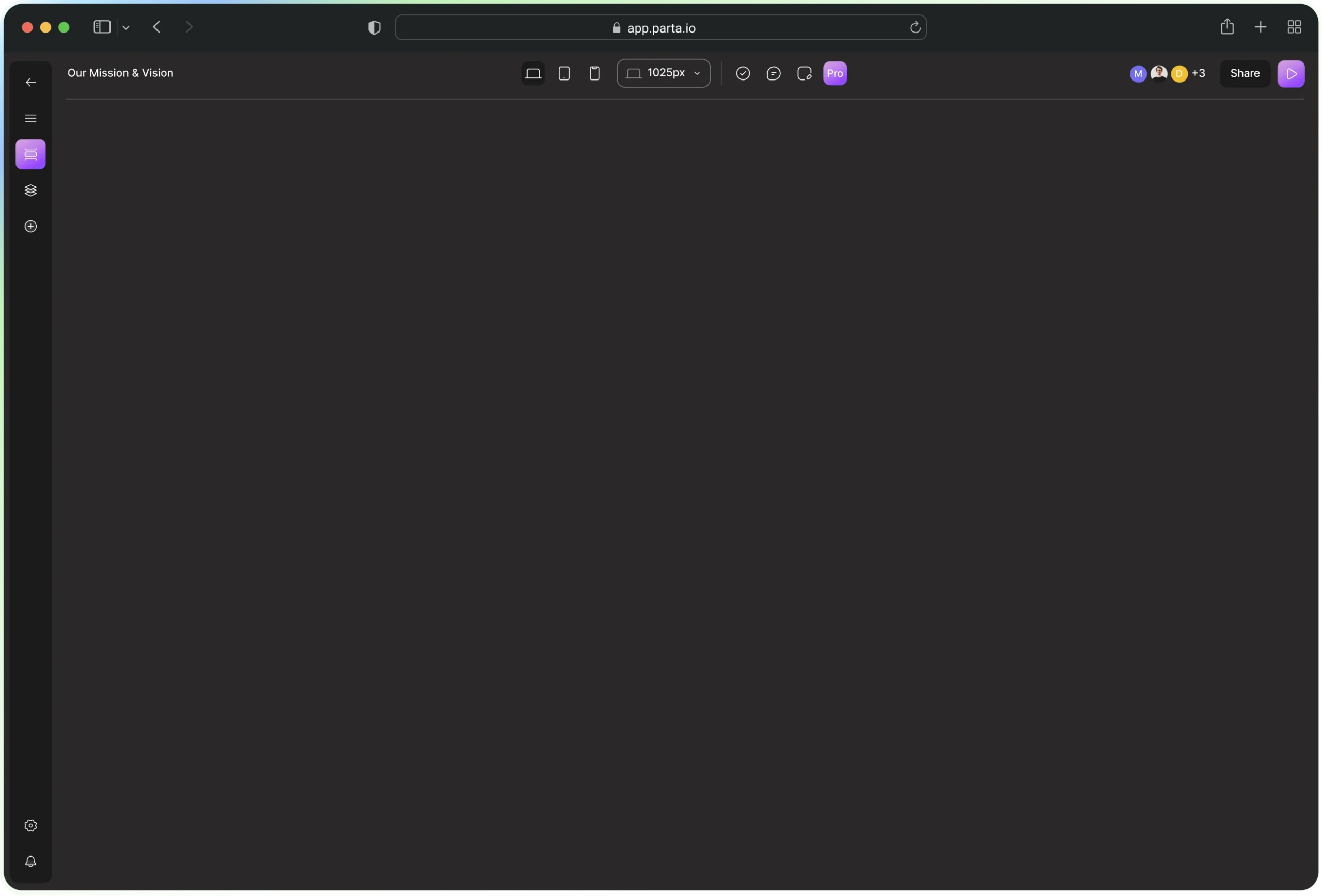Click the Pro badge button
The image size is (1322, 896).
(835, 73)
